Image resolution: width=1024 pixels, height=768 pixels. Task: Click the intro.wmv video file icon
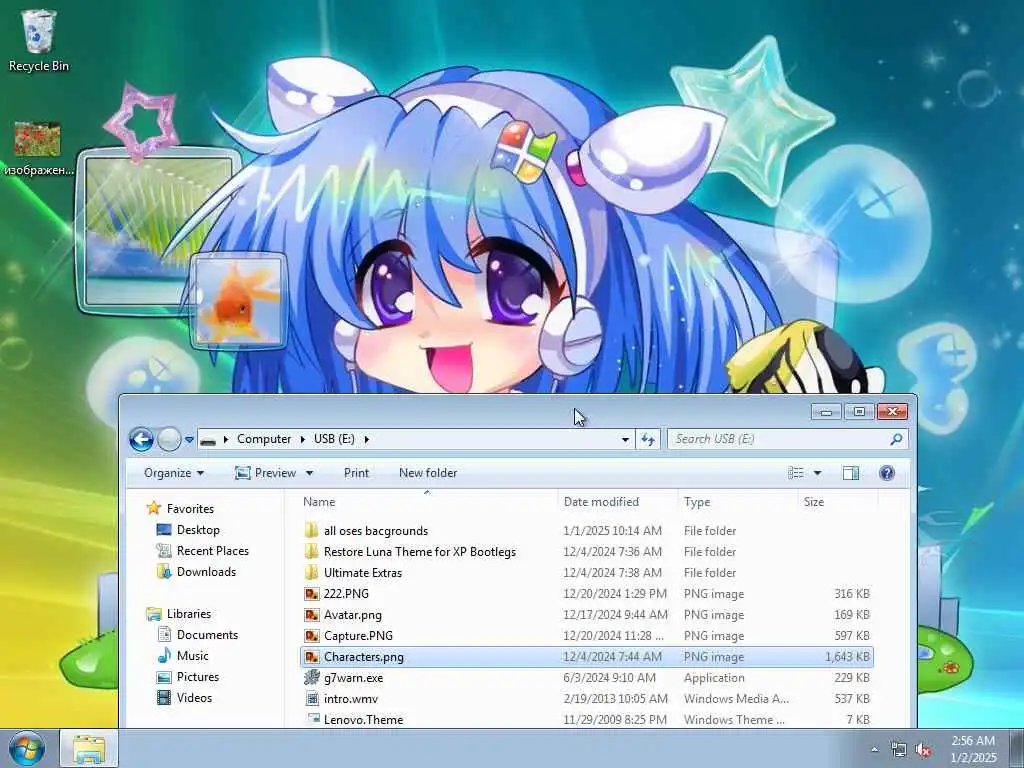click(312, 699)
